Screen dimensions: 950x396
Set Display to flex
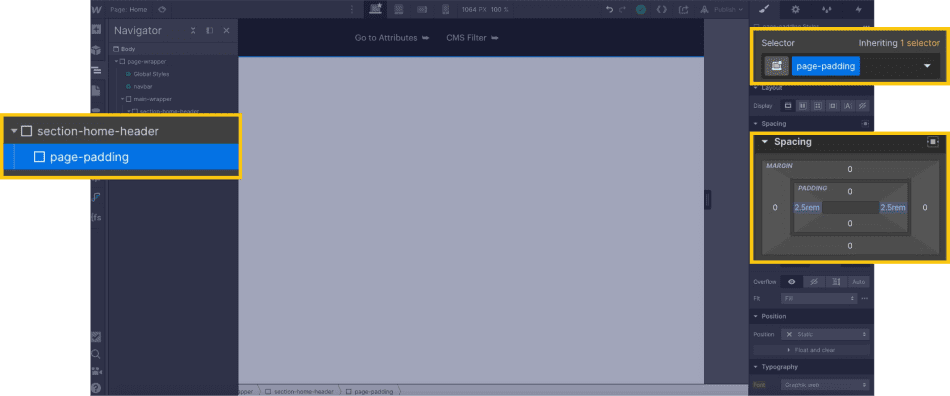803,105
